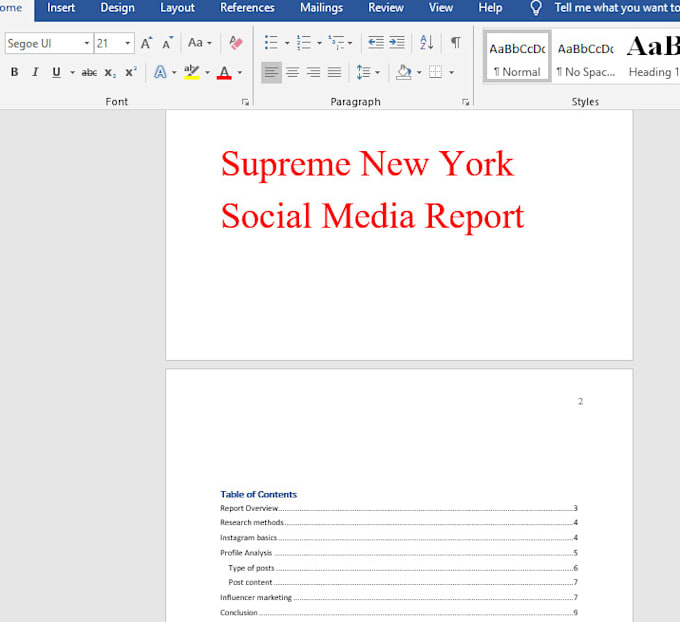The image size is (680, 622).
Task: Apply the No Spacing style
Action: [586, 56]
